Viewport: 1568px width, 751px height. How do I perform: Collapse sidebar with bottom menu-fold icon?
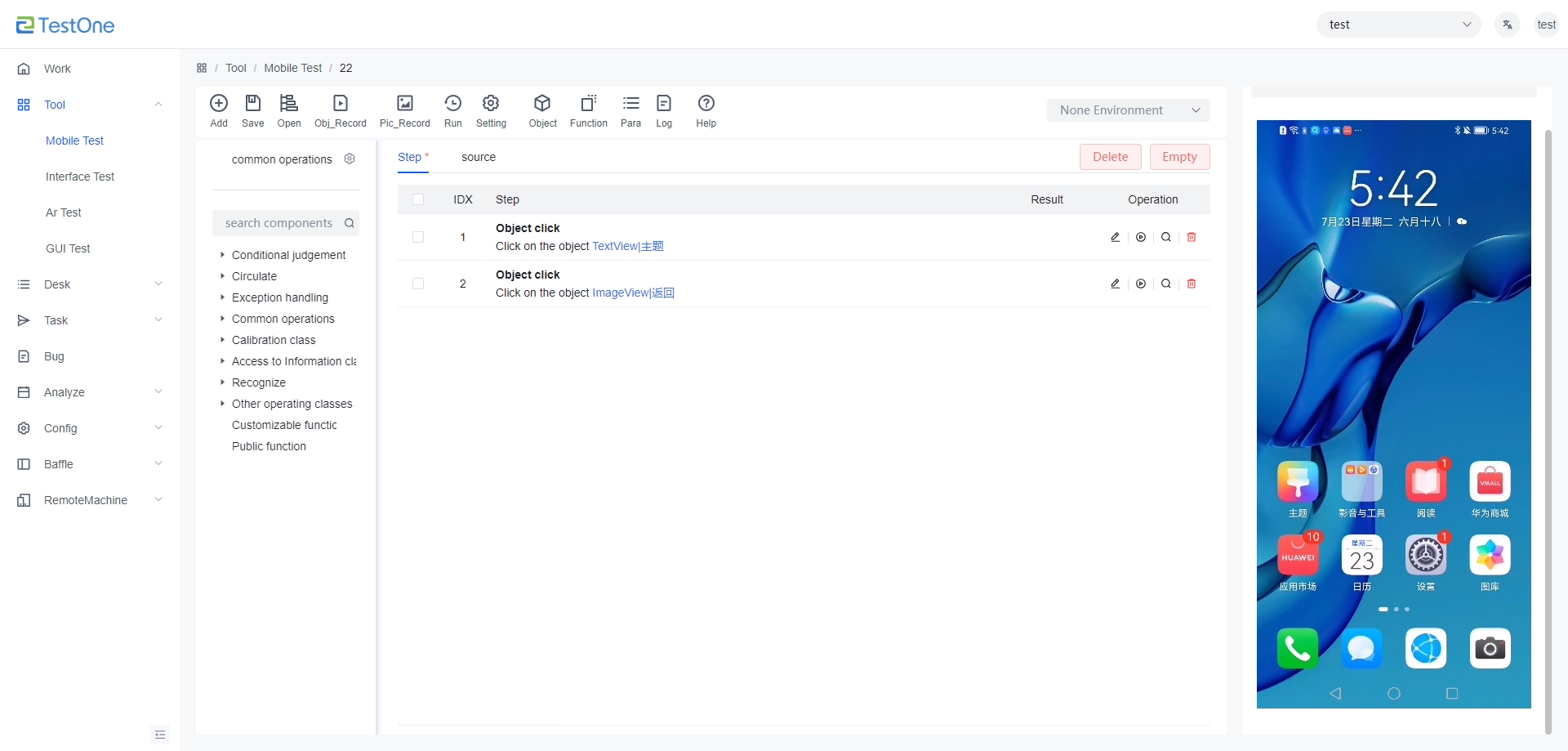click(160, 735)
